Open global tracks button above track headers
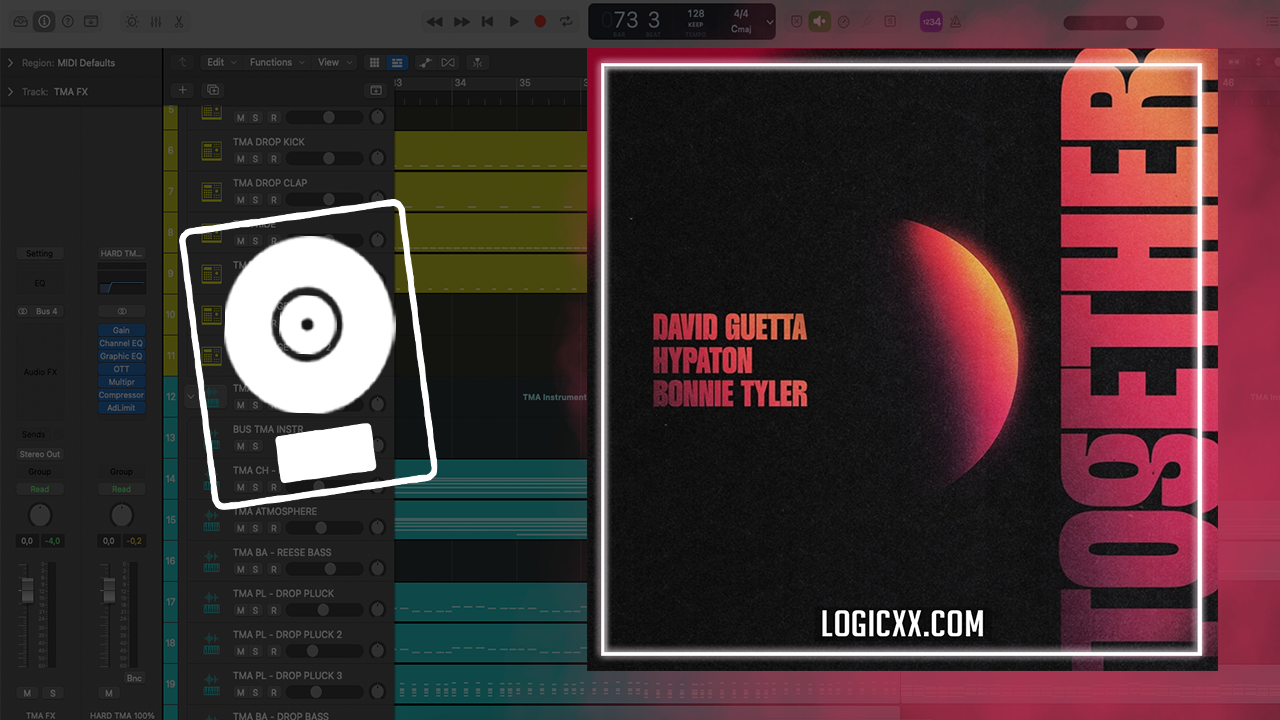 pos(376,90)
